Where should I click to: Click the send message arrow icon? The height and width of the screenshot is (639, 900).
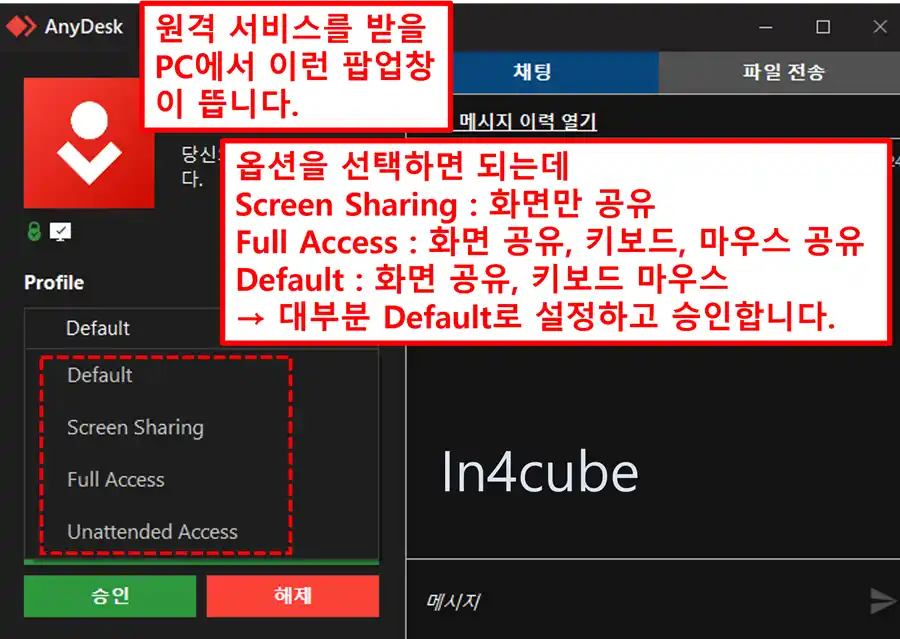[883, 600]
